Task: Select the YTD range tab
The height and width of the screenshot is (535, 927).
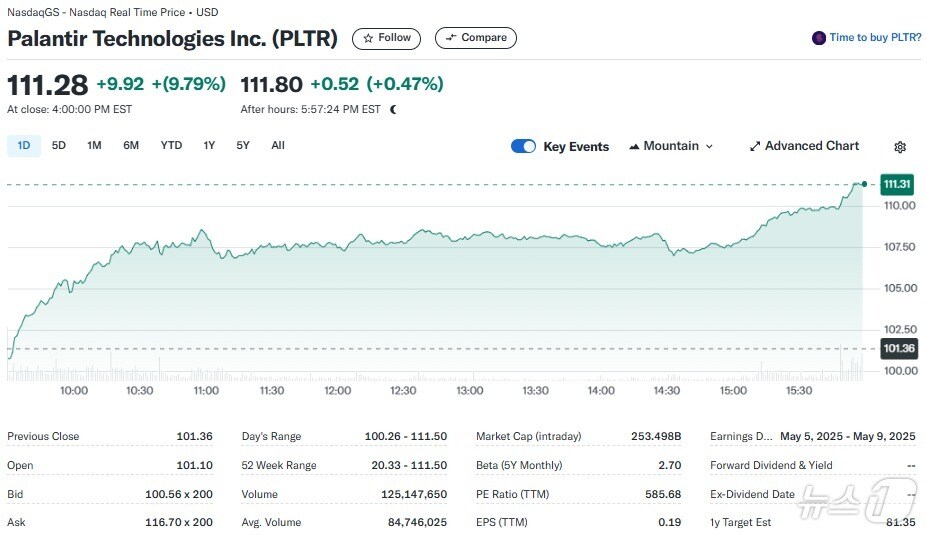Action: pyautogui.click(x=171, y=145)
